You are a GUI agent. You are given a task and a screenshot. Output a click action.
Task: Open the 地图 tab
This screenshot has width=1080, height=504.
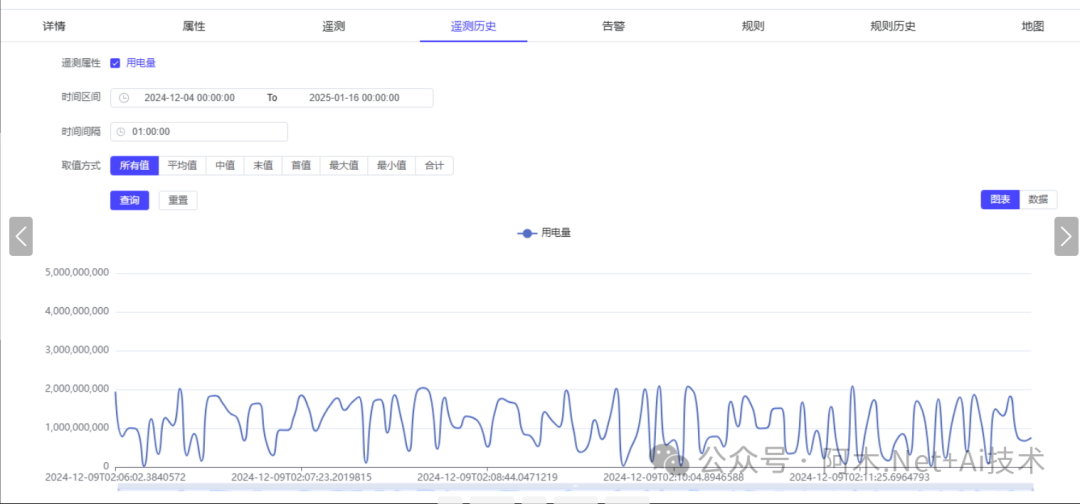[x=1032, y=27]
